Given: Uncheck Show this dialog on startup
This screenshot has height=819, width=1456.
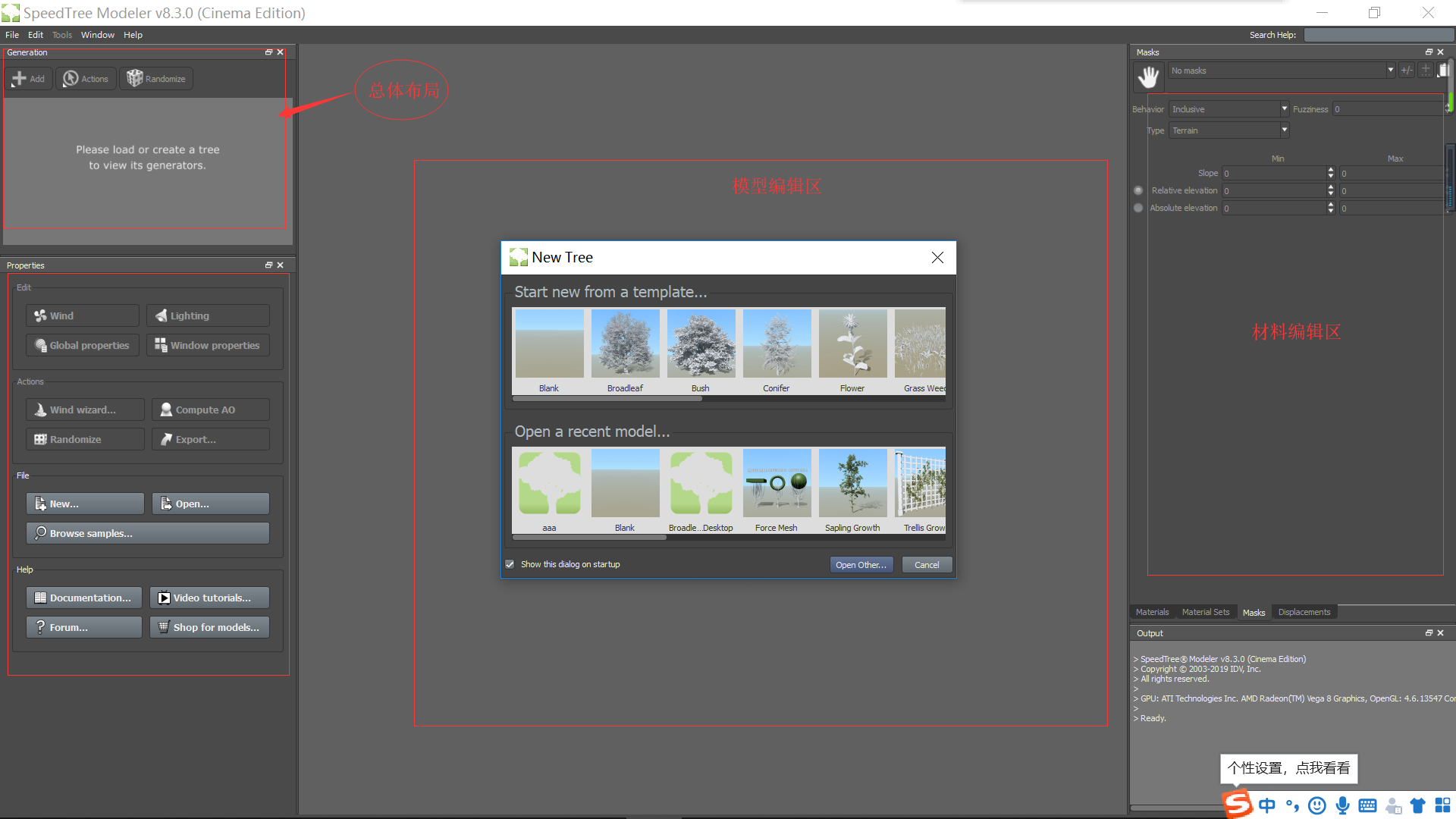Looking at the screenshot, I should [x=509, y=564].
